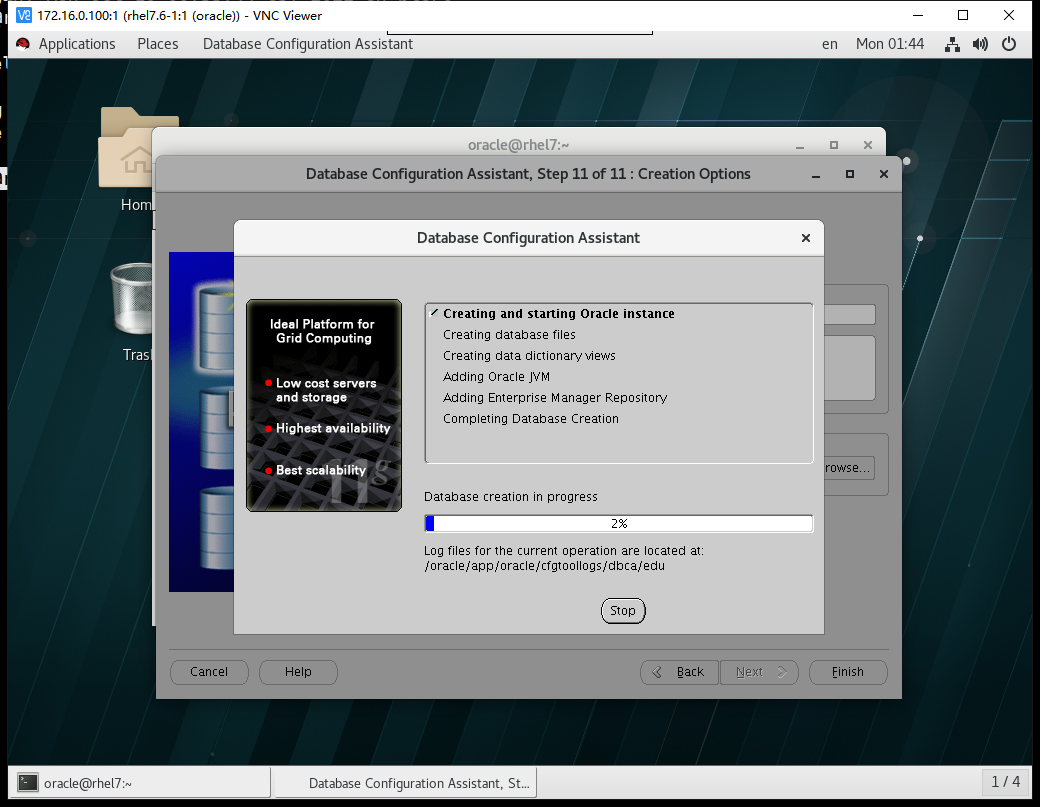Click the log path /oracle/app/oracle/cfgtoollogs/dbca/edu
Viewport: 1040px width, 807px height.
pos(545,566)
